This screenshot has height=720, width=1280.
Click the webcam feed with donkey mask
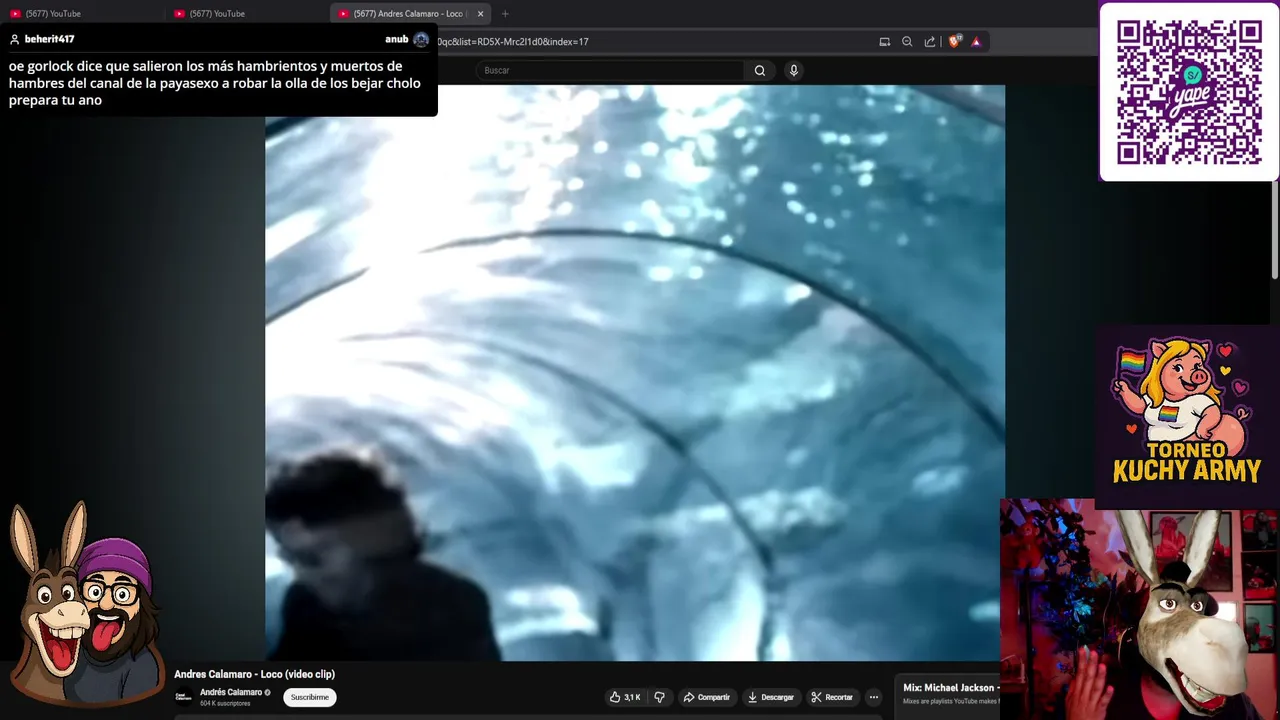(x=1140, y=609)
